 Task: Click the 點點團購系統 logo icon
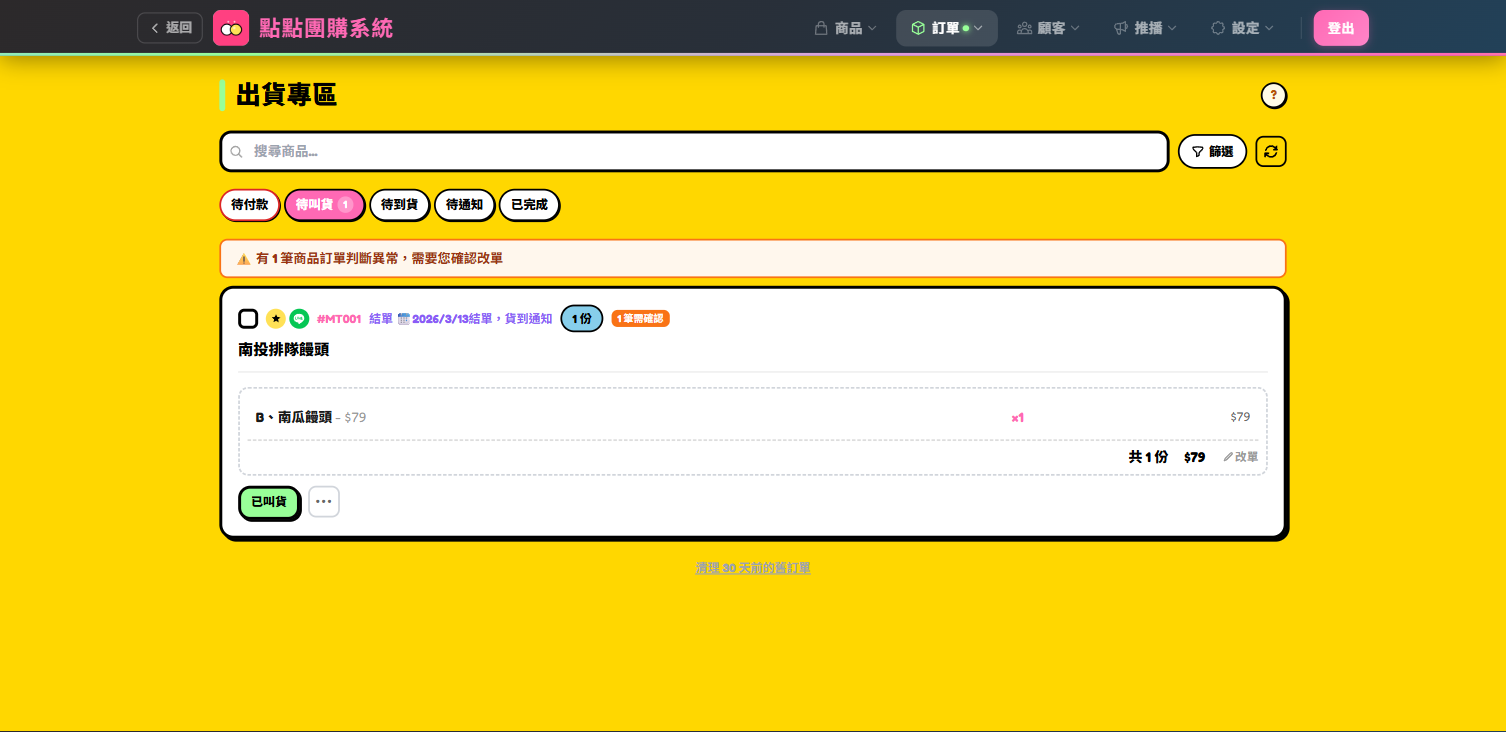pyautogui.click(x=231, y=28)
